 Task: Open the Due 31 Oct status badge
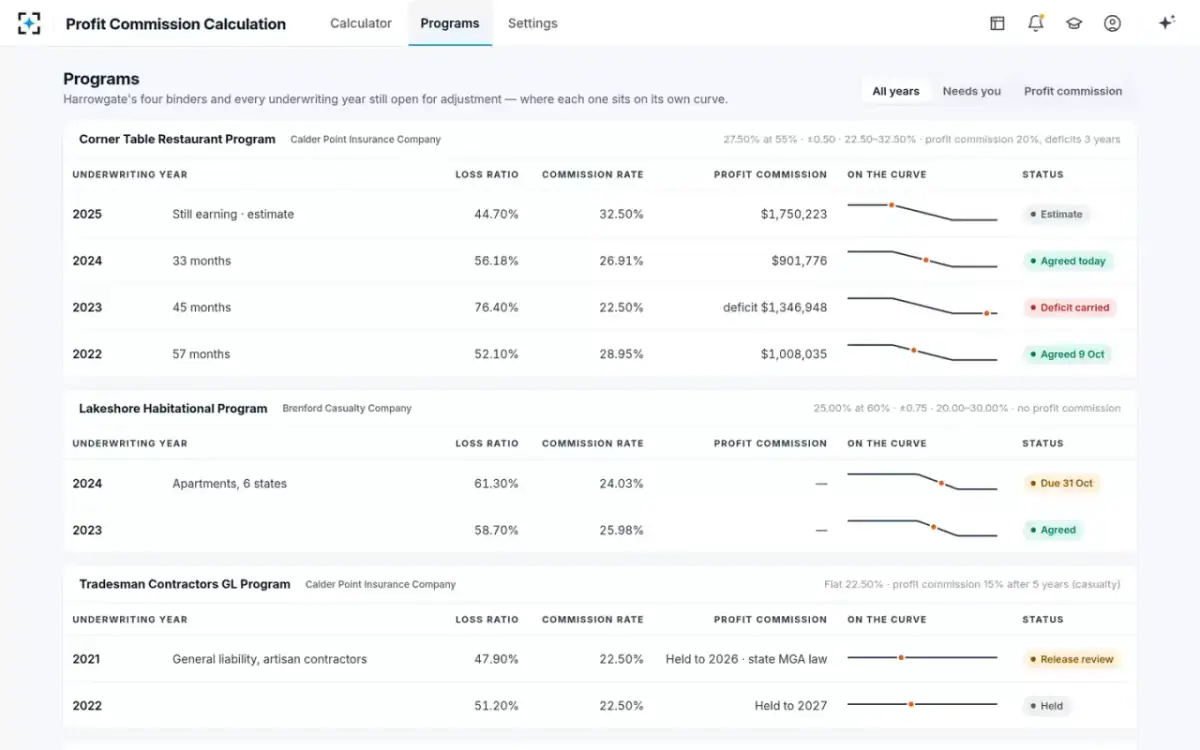(x=1062, y=483)
